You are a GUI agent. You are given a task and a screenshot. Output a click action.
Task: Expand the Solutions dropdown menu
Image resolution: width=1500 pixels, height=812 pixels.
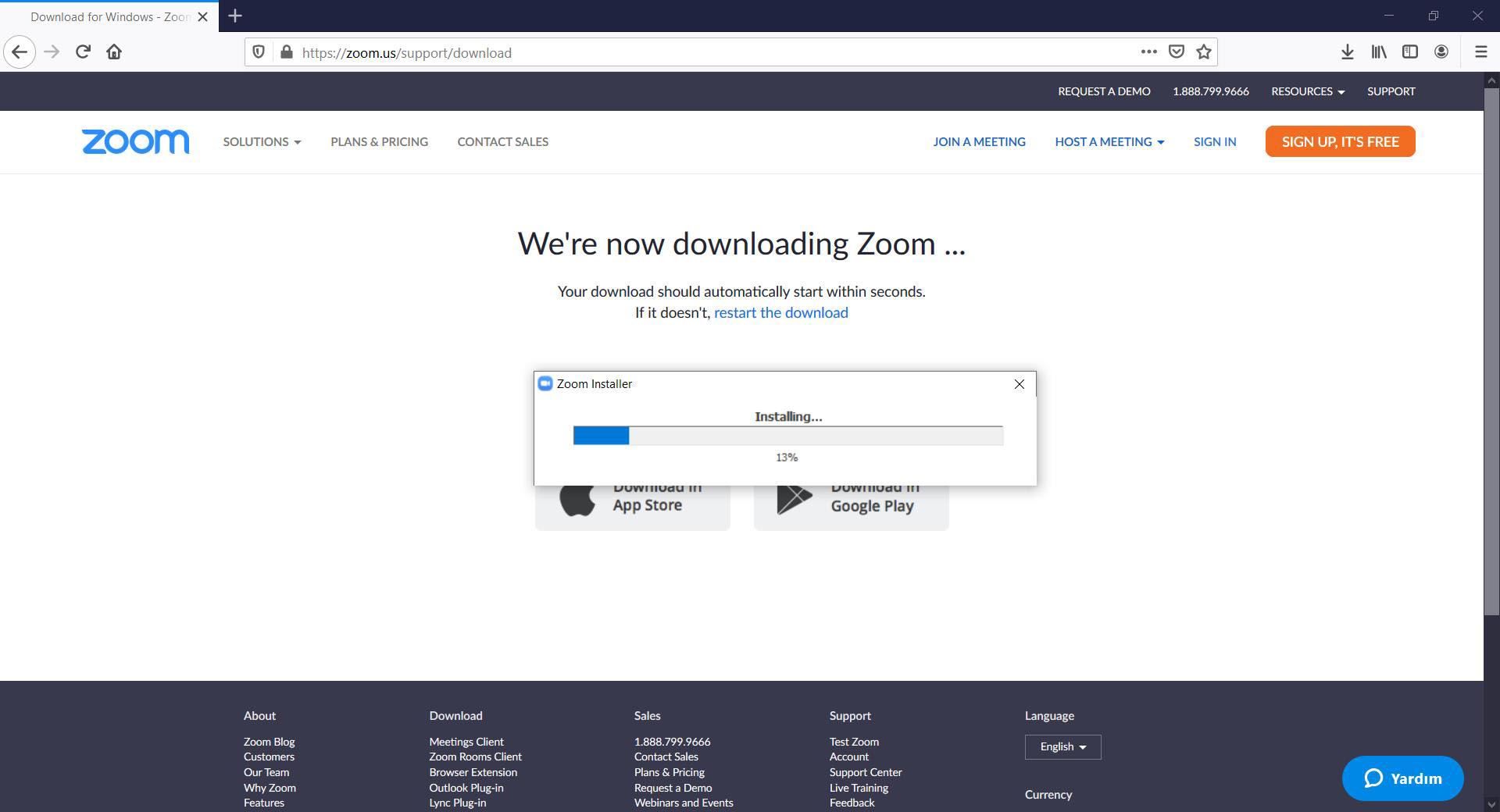262,141
